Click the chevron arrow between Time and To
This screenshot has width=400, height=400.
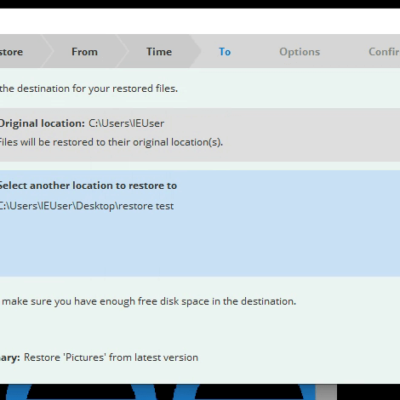pos(196,51)
